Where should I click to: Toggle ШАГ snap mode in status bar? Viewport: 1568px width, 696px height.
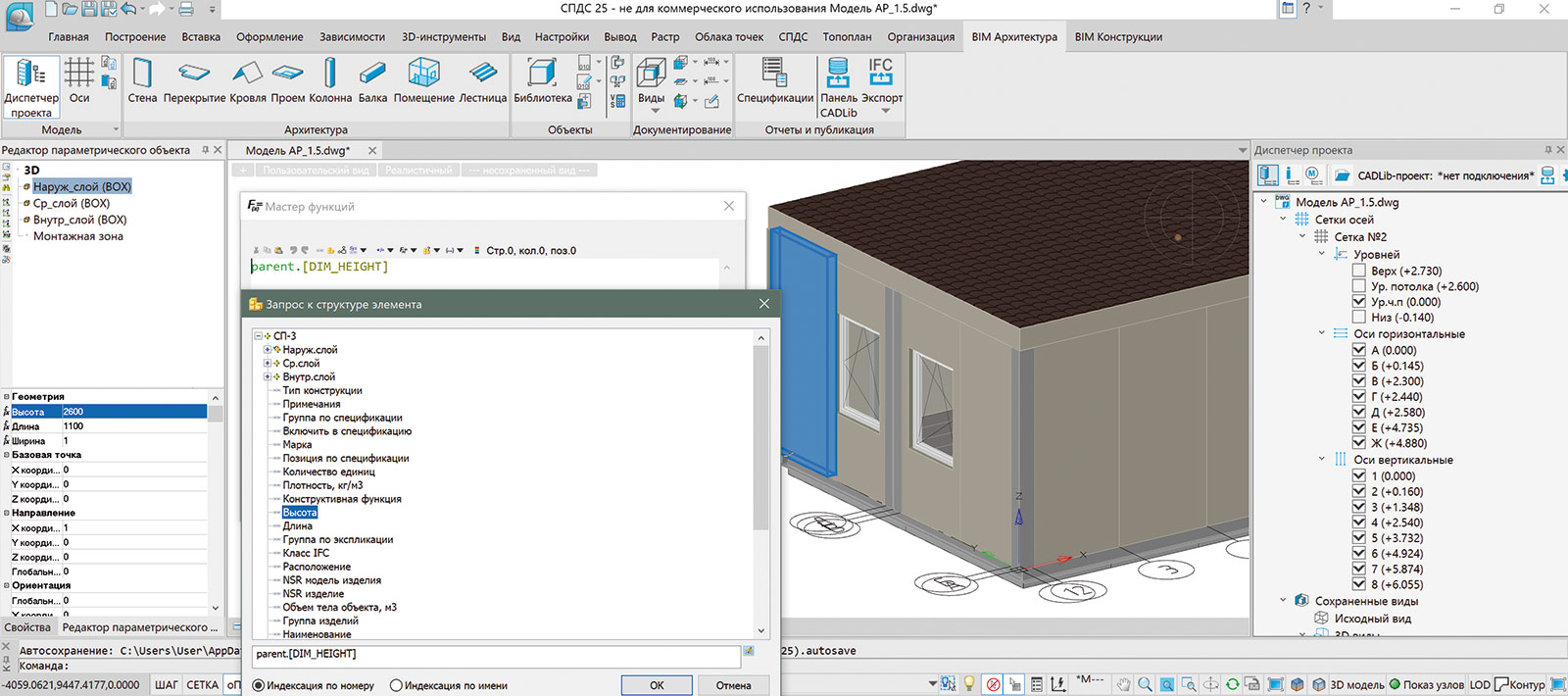tap(167, 685)
